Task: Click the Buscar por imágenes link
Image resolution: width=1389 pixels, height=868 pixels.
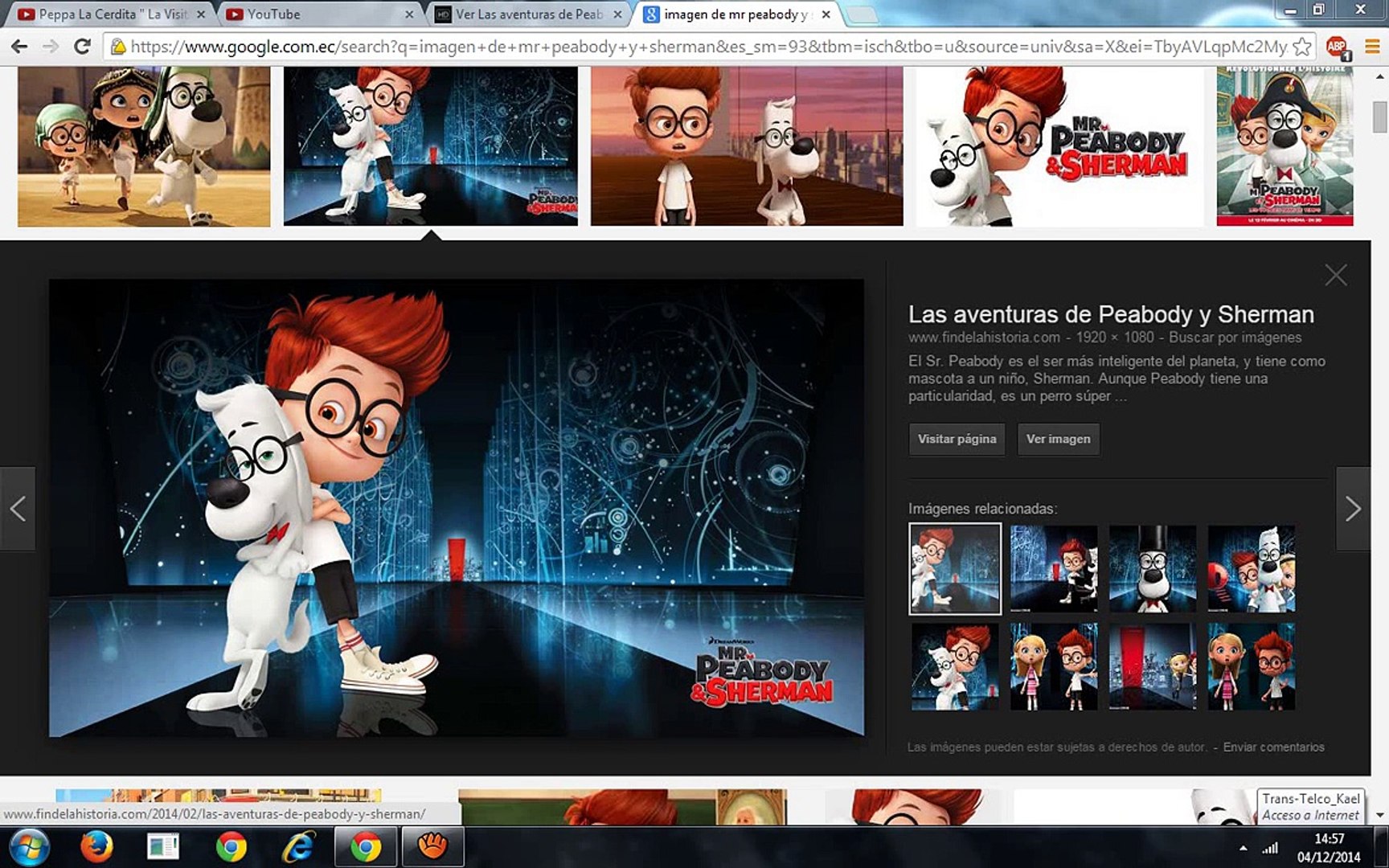Action: click(1235, 338)
